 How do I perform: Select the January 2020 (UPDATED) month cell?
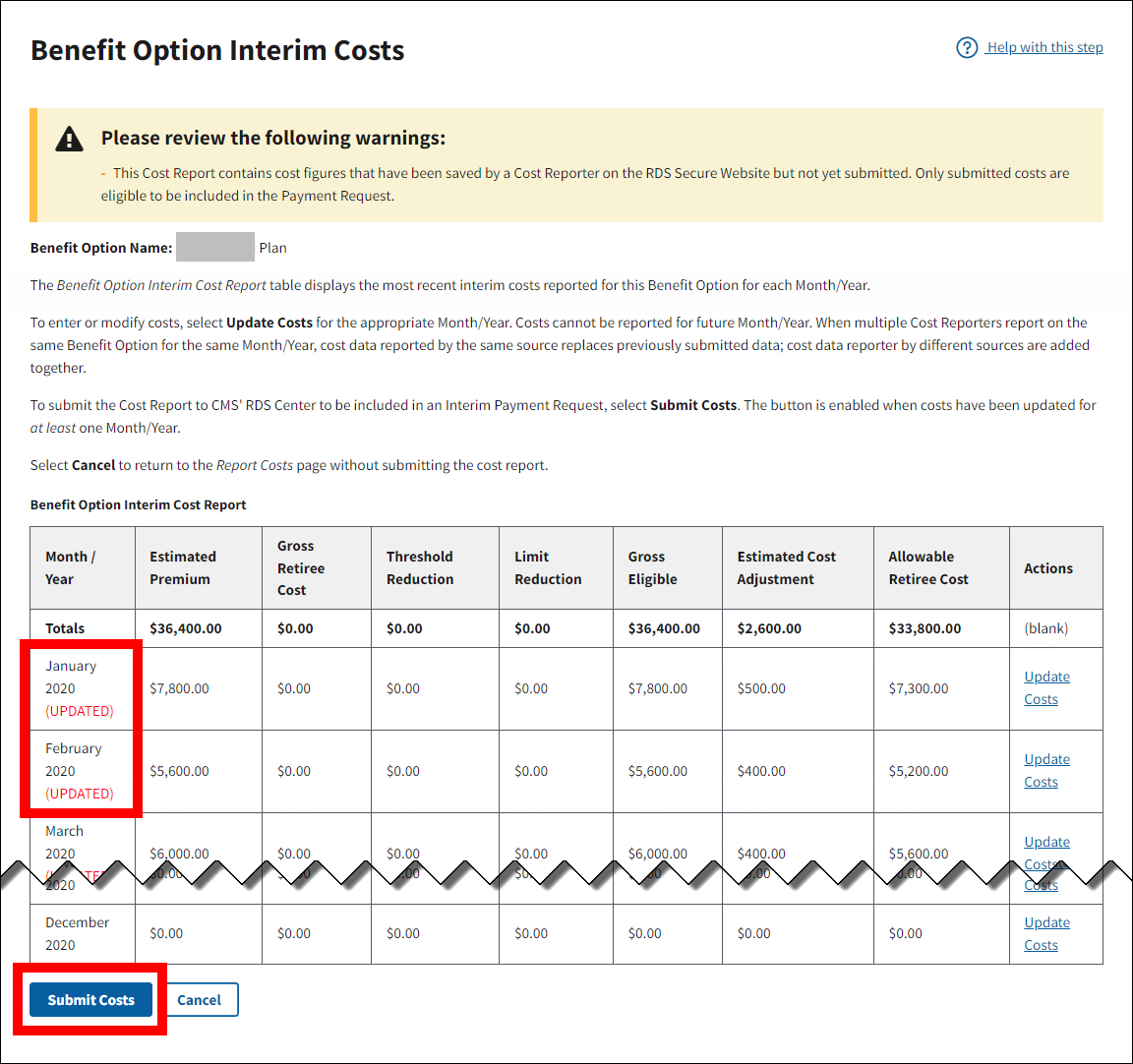click(x=79, y=688)
